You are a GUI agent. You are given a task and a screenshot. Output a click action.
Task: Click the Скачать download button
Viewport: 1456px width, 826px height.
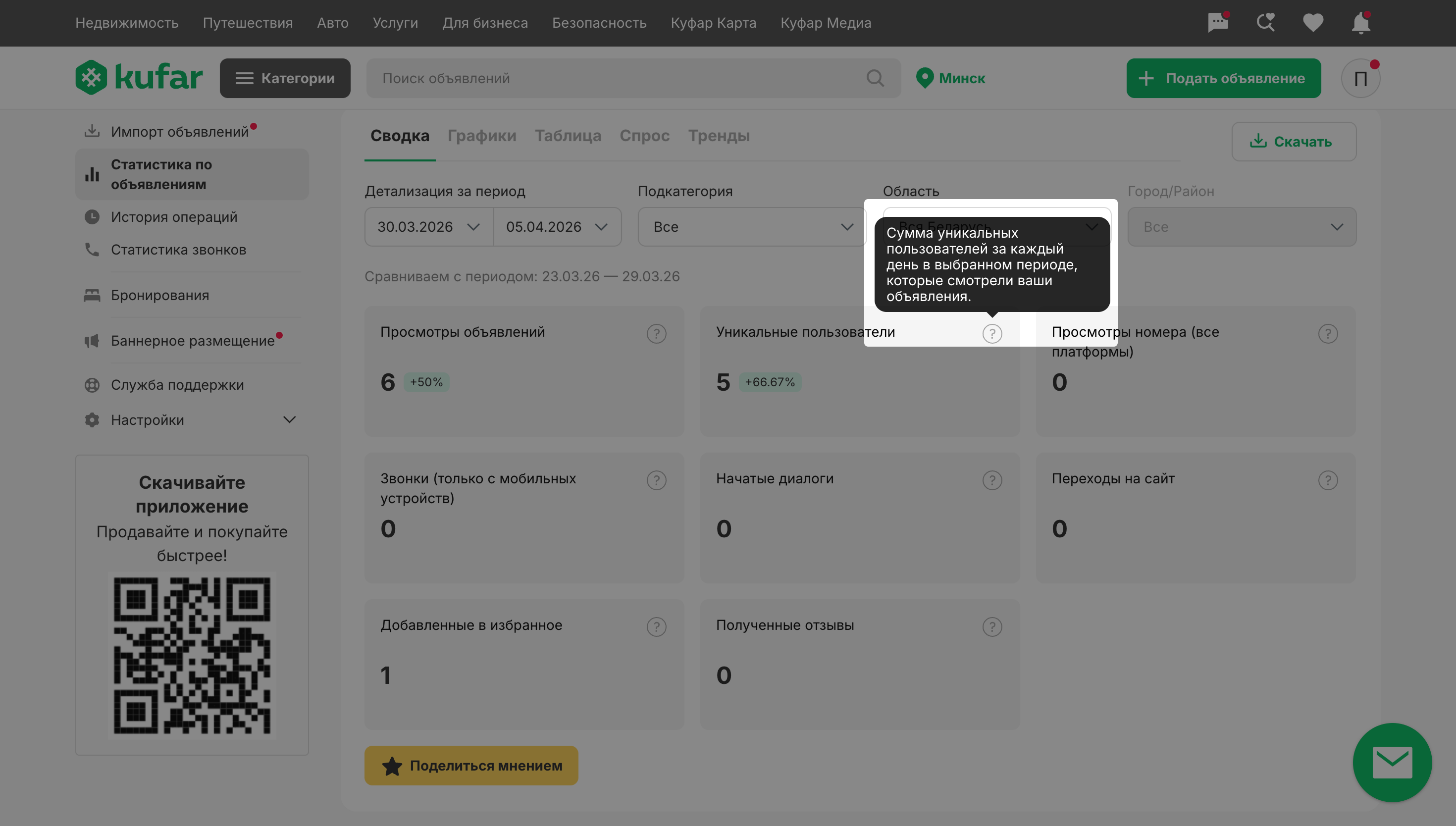(x=1294, y=141)
